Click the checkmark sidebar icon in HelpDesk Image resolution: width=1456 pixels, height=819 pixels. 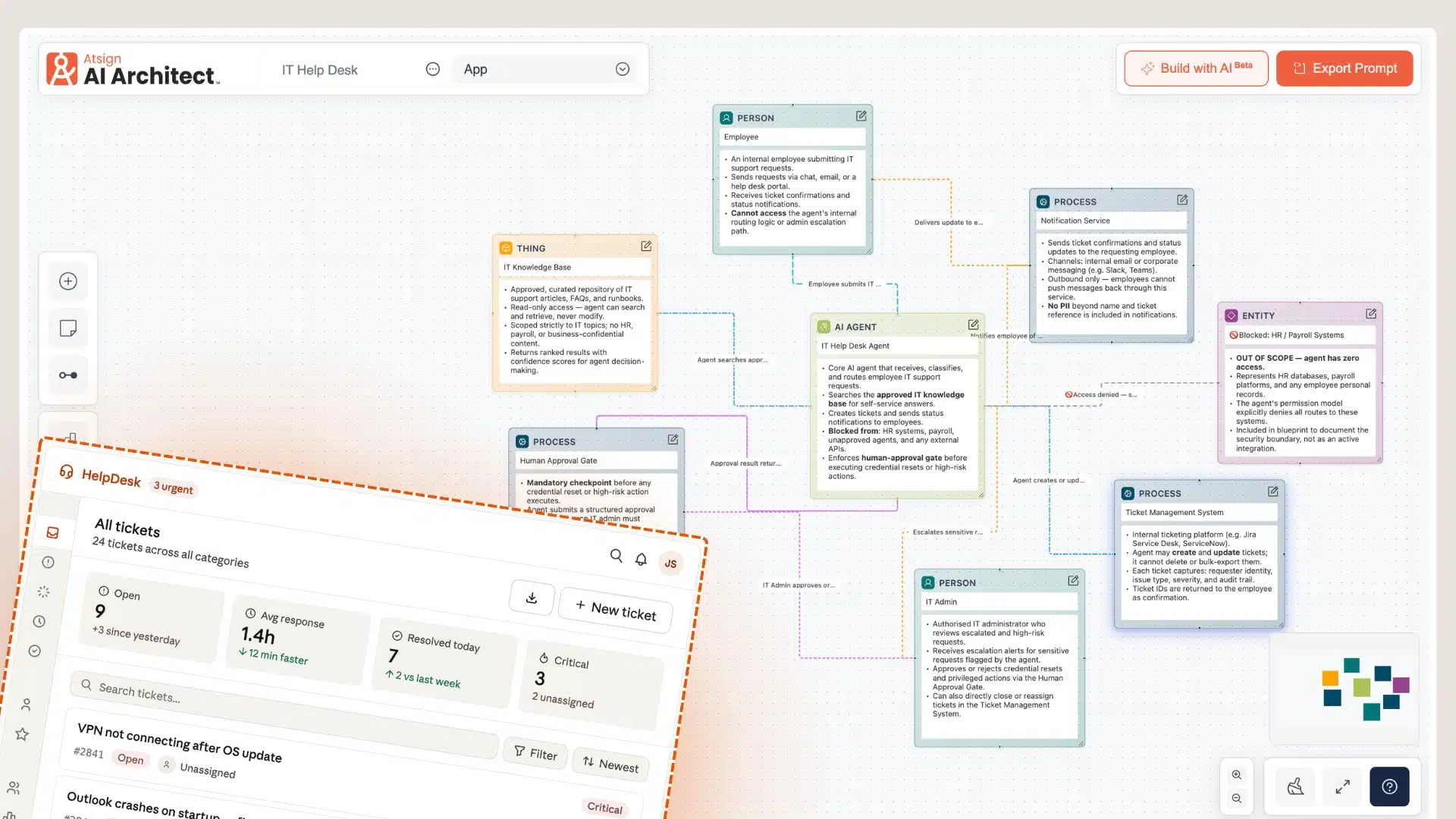click(35, 651)
